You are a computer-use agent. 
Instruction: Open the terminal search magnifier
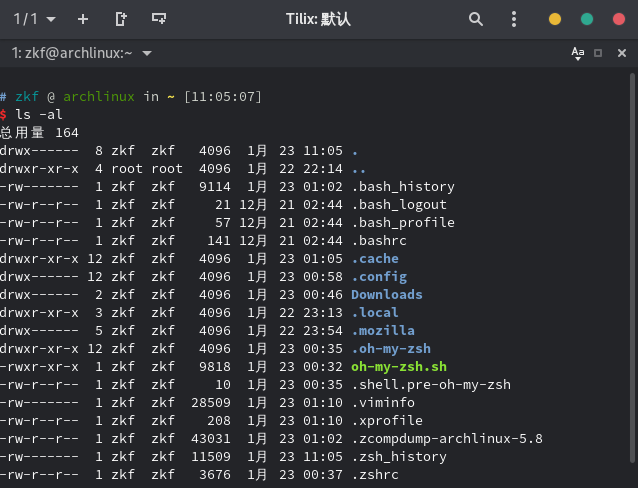[x=476, y=19]
